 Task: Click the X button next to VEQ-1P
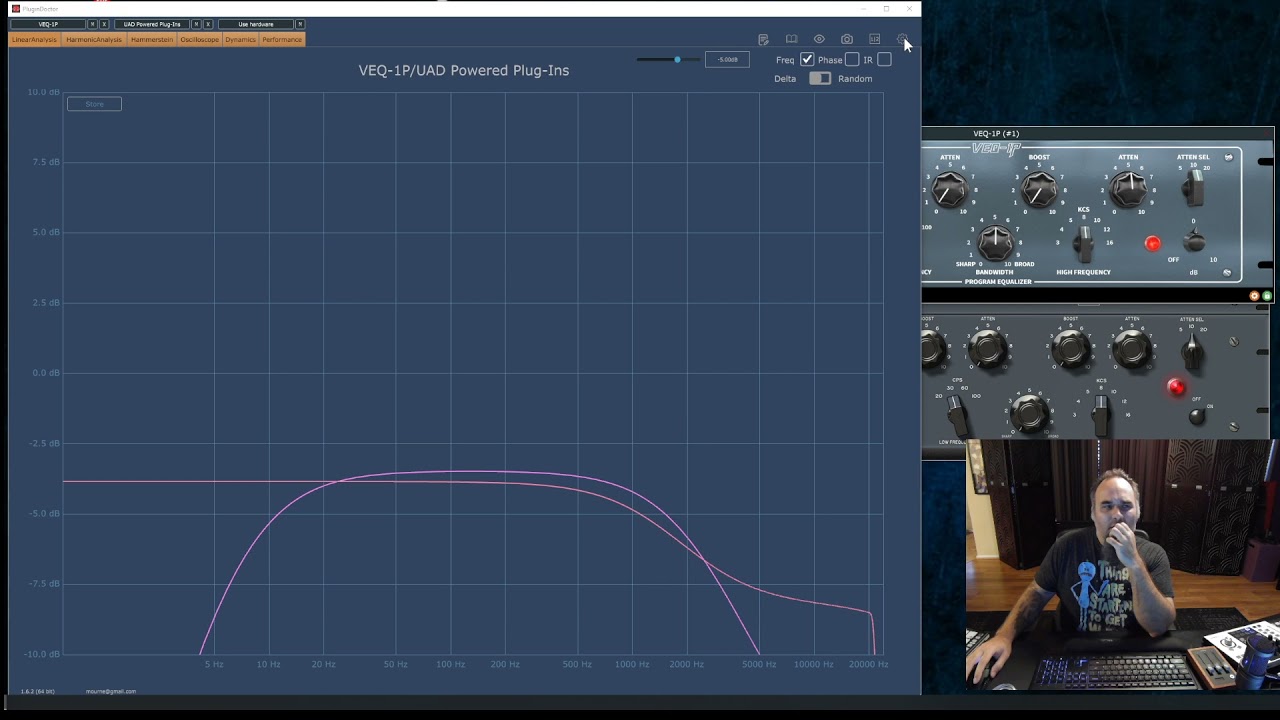(104, 24)
